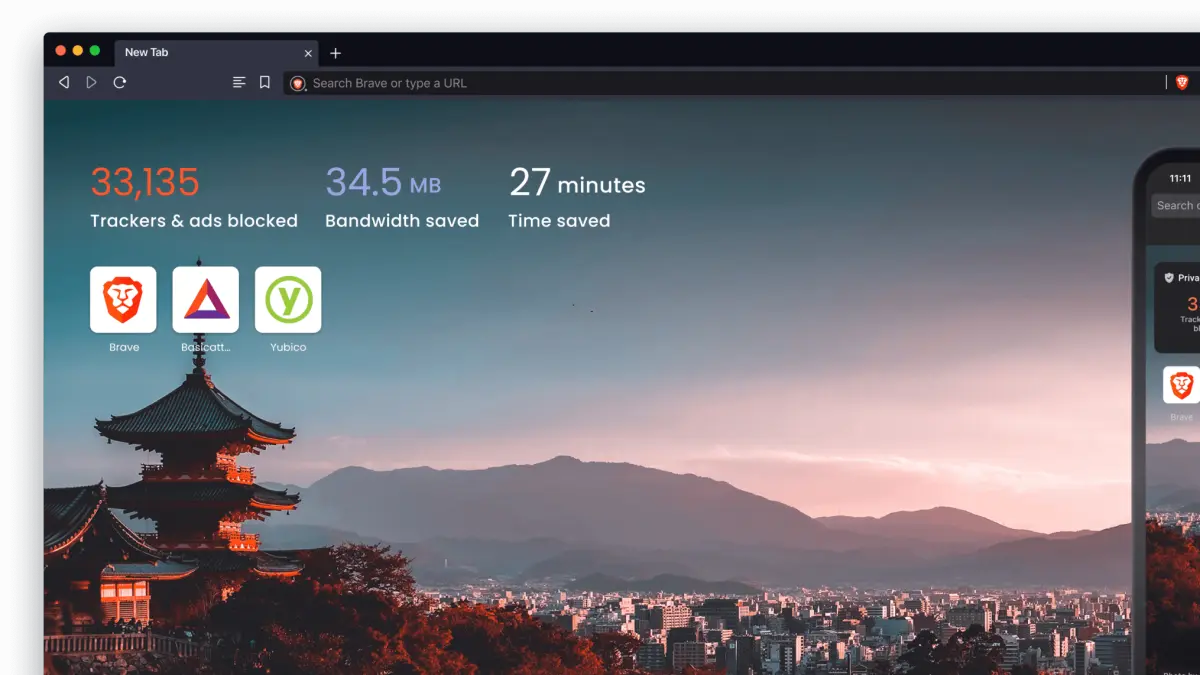Open Brave Shields lion icon at toolbar right
This screenshot has width=1200, height=675.
point(1182,83)
